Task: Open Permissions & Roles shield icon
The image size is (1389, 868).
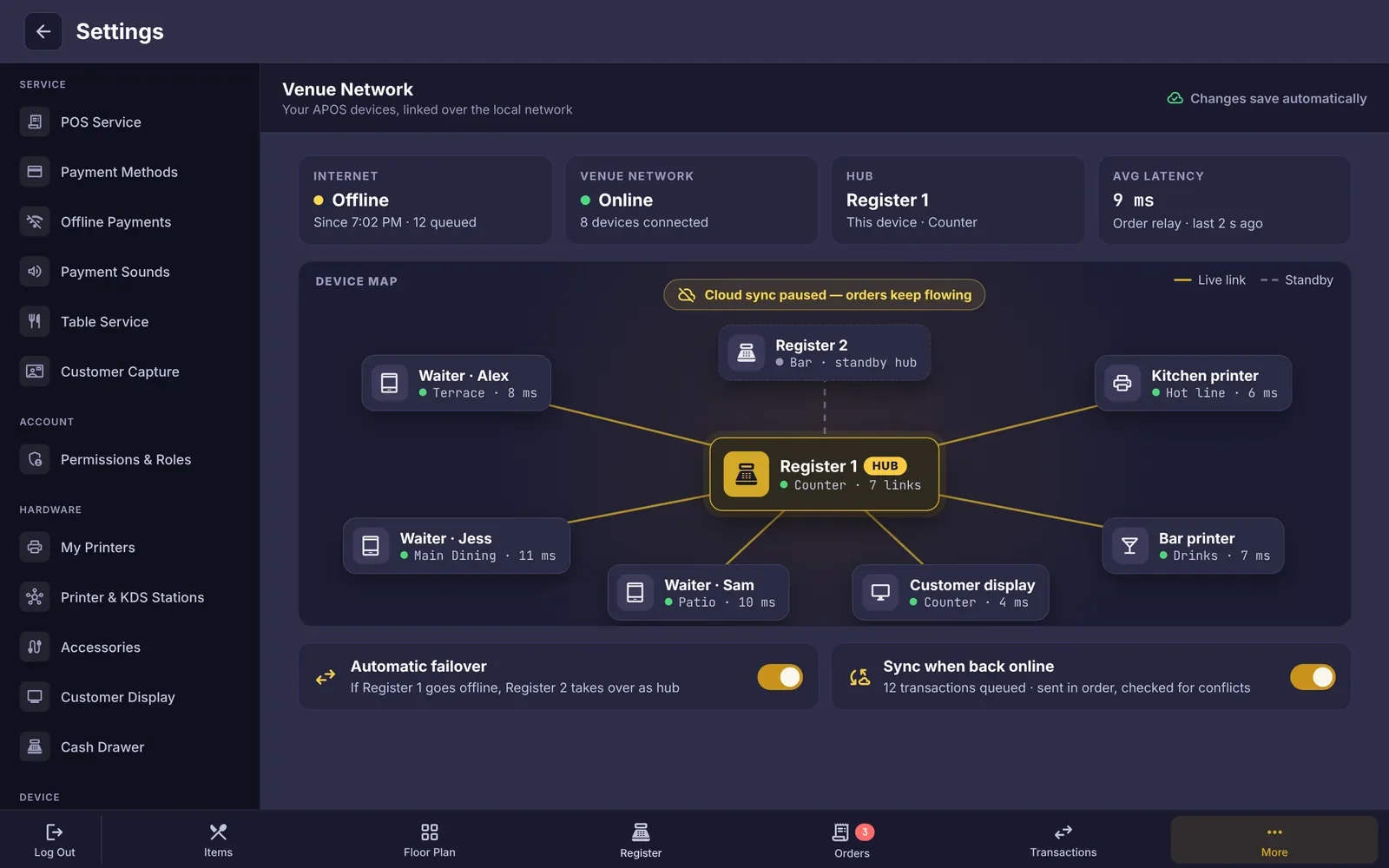Action: point(35,459)
